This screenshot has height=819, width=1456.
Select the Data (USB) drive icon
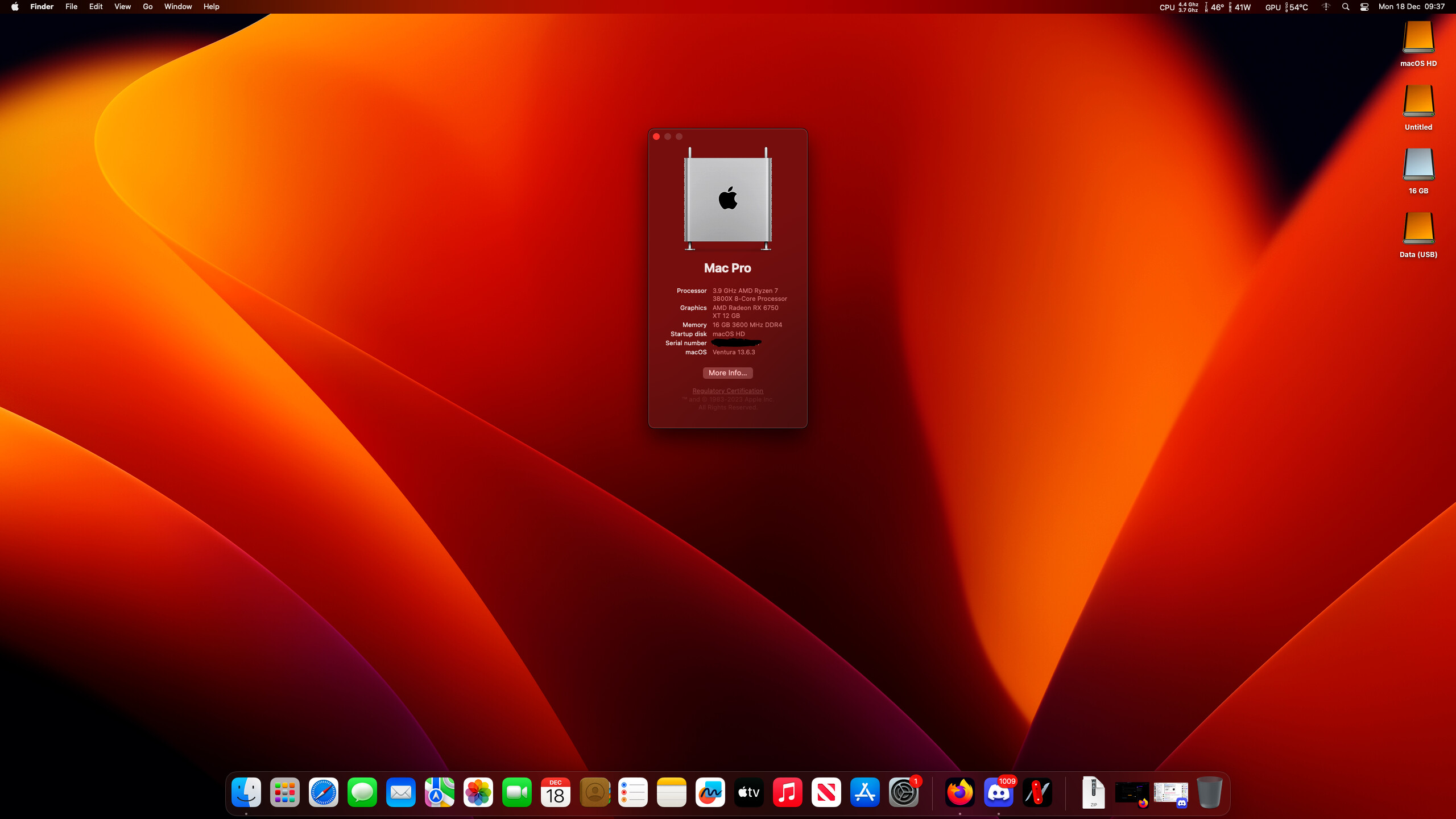pyautogui.click(x=1418, y=229)
